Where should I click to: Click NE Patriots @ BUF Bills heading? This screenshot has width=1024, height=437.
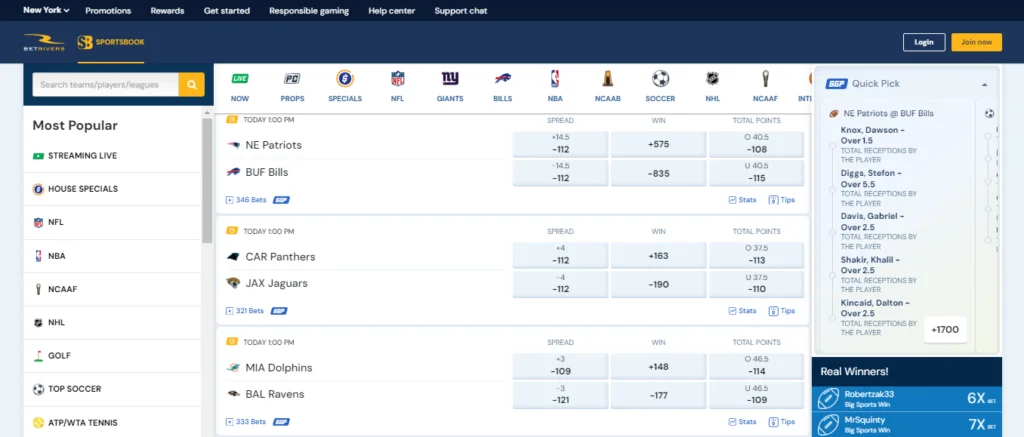[888, 113]
